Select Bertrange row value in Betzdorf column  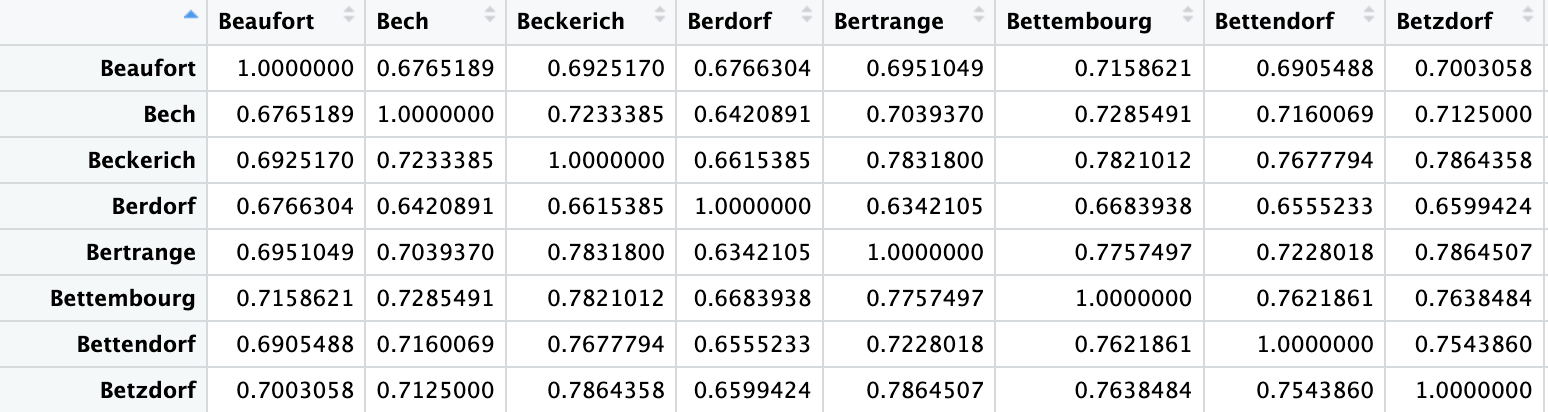click(1473, 252)
